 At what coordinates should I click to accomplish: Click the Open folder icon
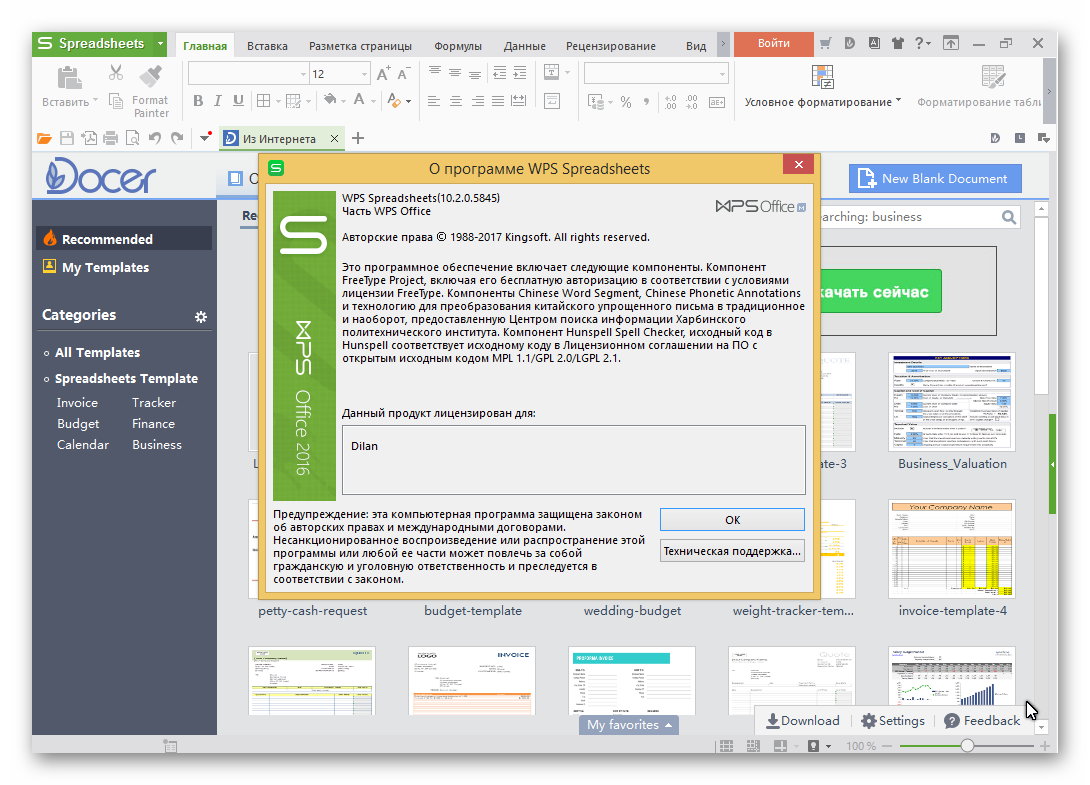coord(44,138)
